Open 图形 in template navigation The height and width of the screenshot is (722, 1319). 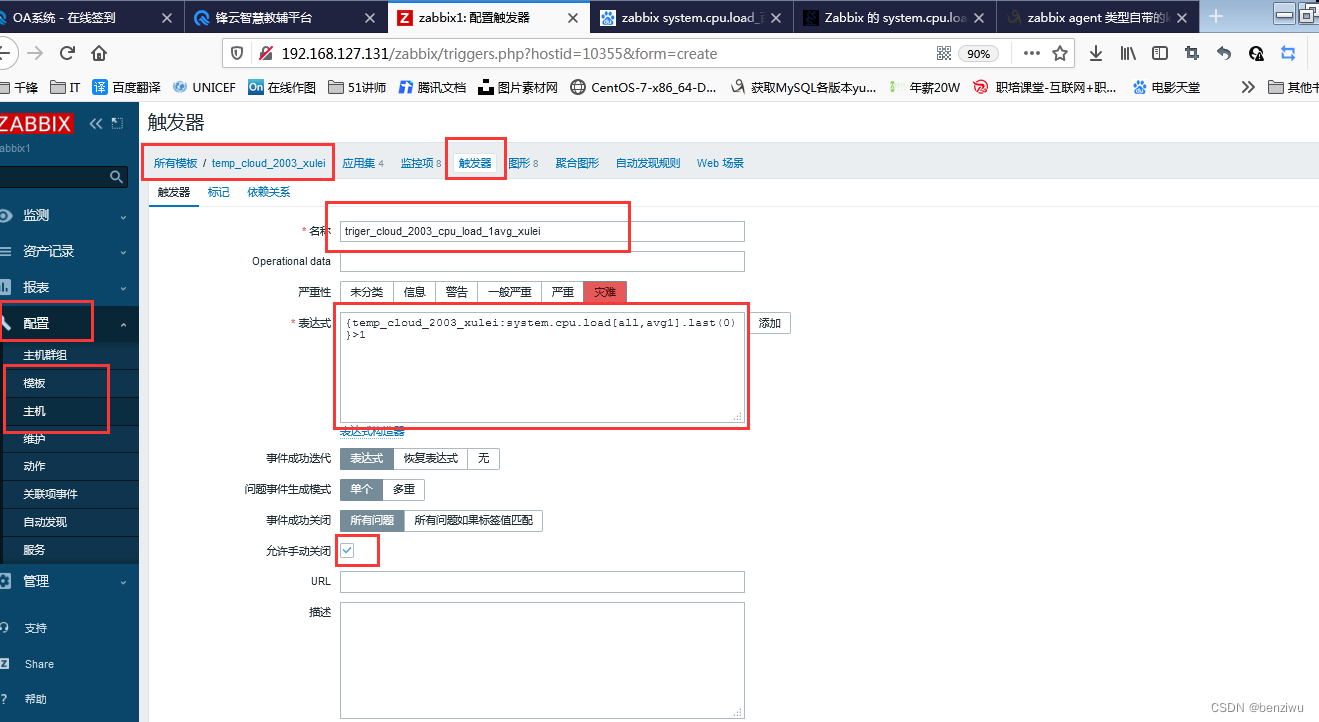(x=519, y=163)
